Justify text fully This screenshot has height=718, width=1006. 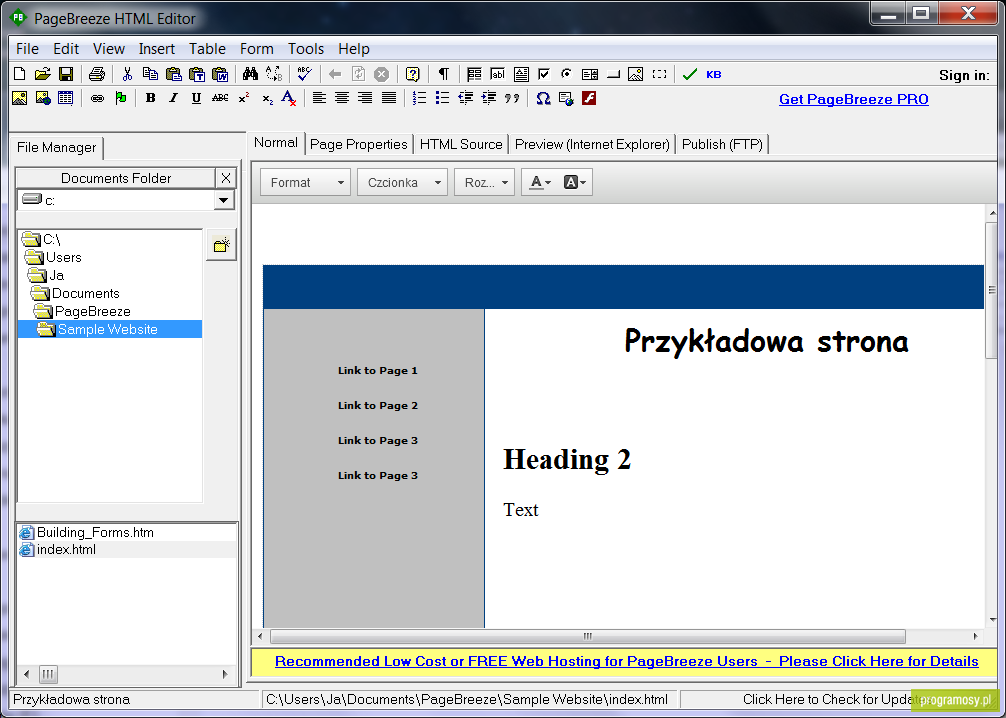[x=389, y=98]
